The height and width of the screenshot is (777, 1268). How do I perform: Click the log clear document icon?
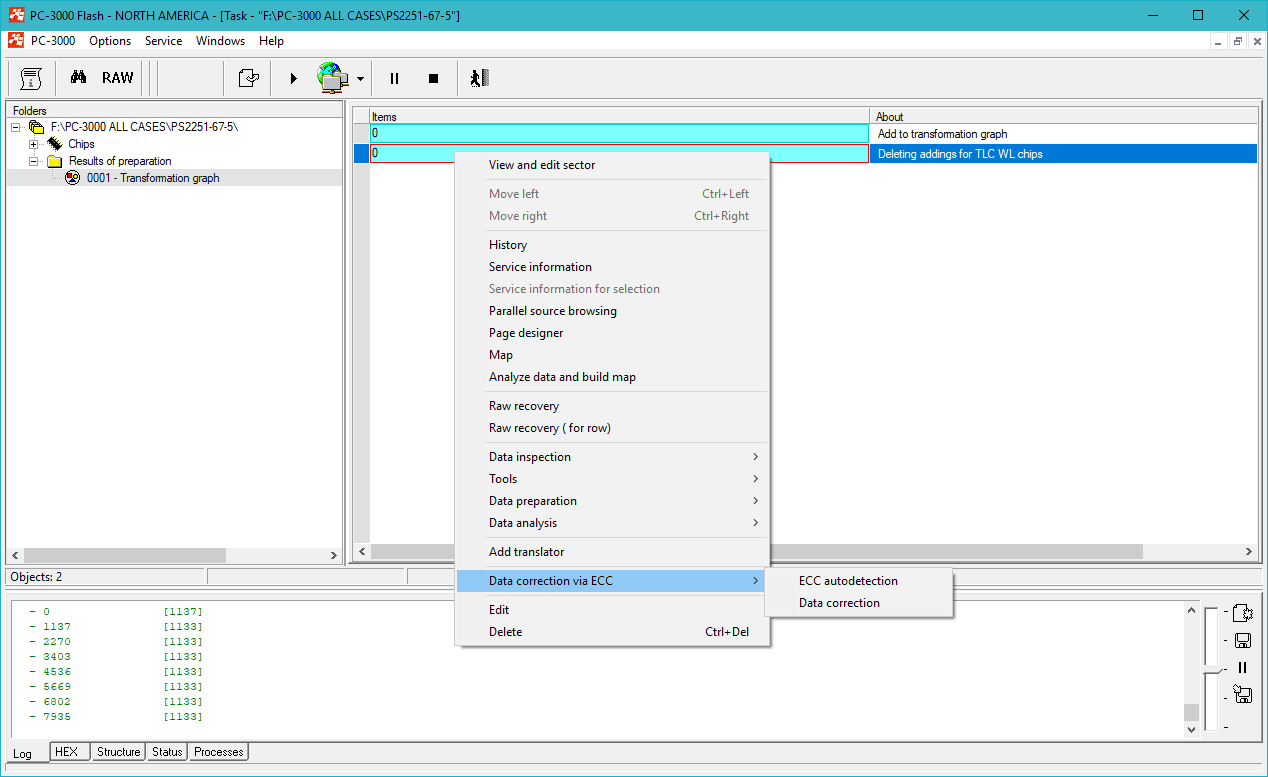[1243, 613]
